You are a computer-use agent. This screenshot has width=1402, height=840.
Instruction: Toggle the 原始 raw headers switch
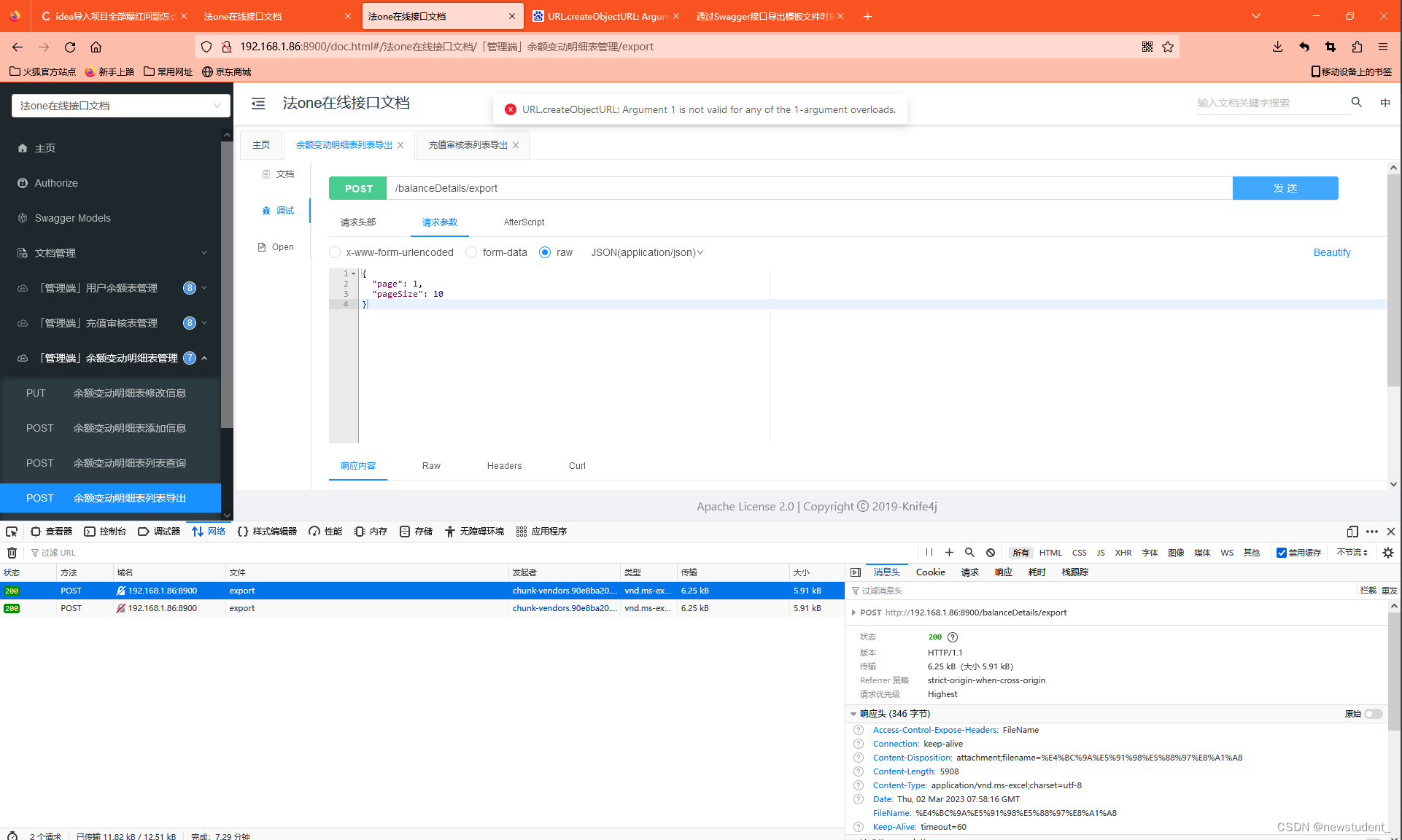point(1373,714)
